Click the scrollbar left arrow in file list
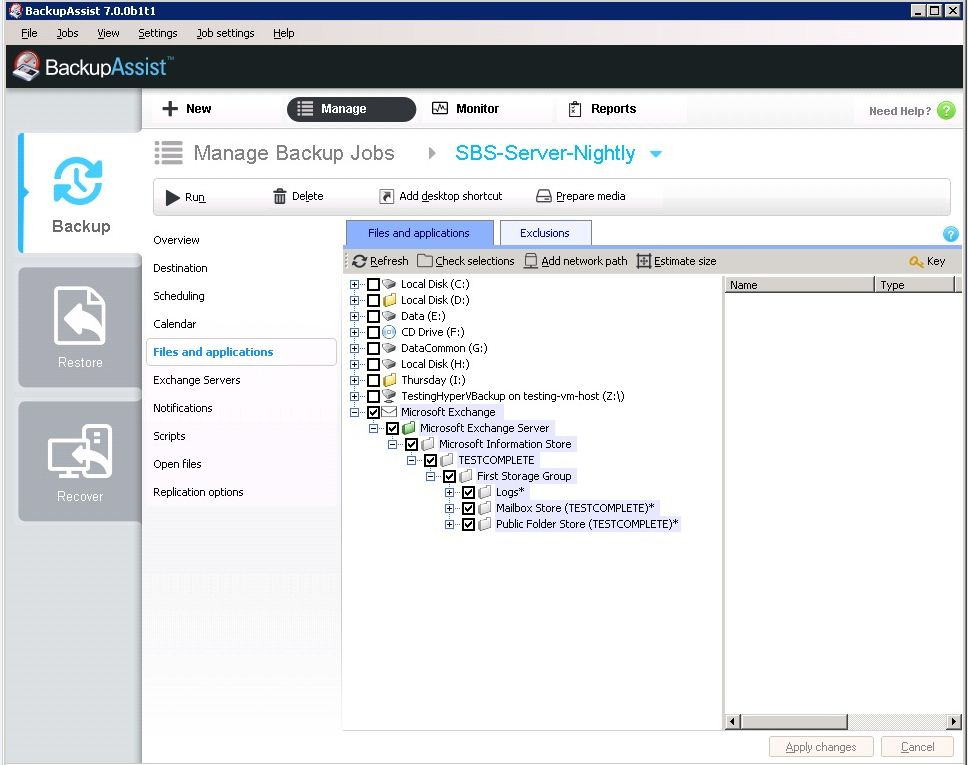Image resolution: width=968 pixels, height=765 pixels. coord(733,721)
